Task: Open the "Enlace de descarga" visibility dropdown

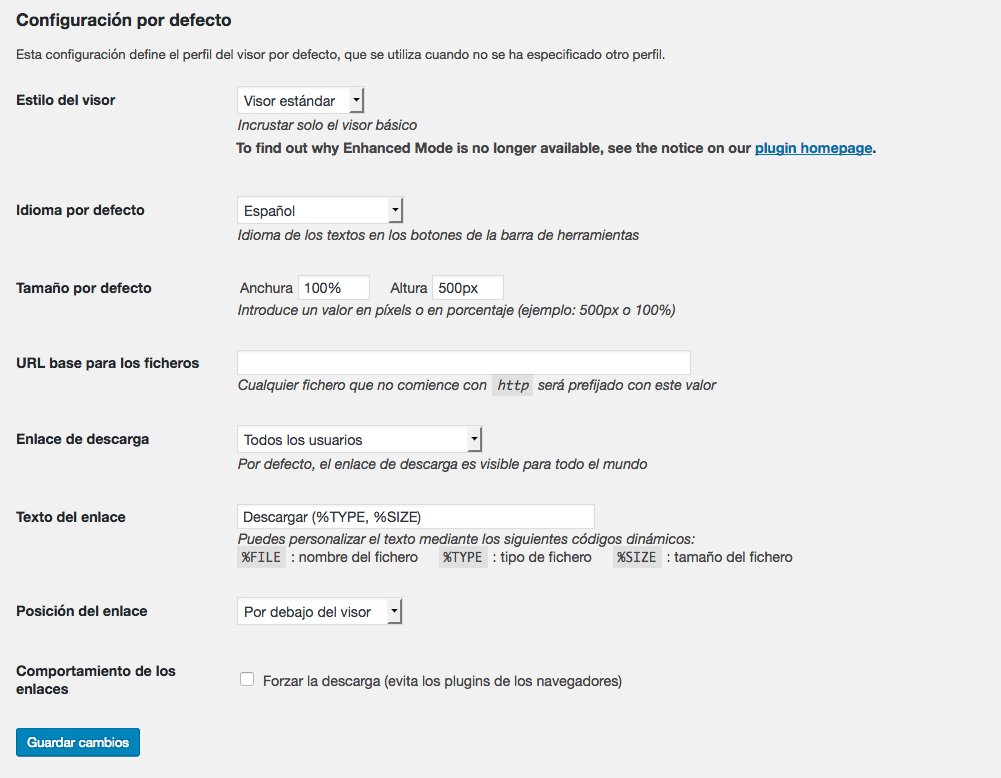Action: [x=358, y=439]
